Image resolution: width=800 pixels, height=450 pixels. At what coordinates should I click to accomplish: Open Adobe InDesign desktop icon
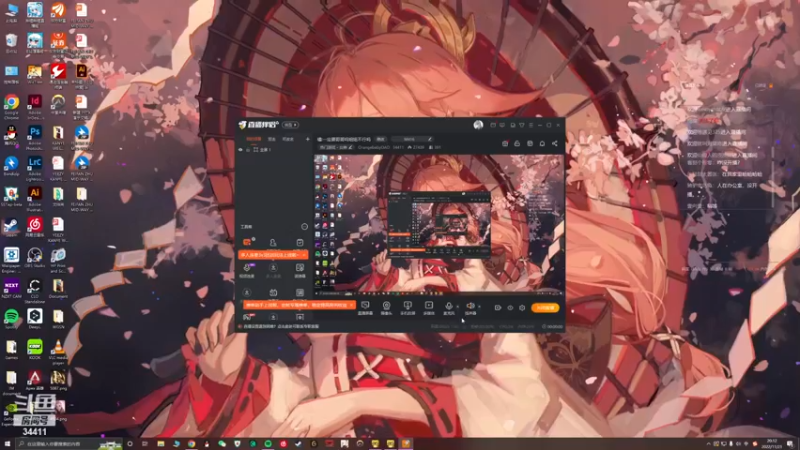click(35, 106)
